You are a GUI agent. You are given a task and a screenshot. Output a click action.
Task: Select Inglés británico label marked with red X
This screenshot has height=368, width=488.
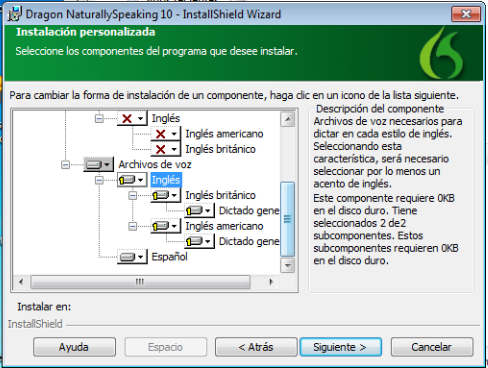(220, 149)
